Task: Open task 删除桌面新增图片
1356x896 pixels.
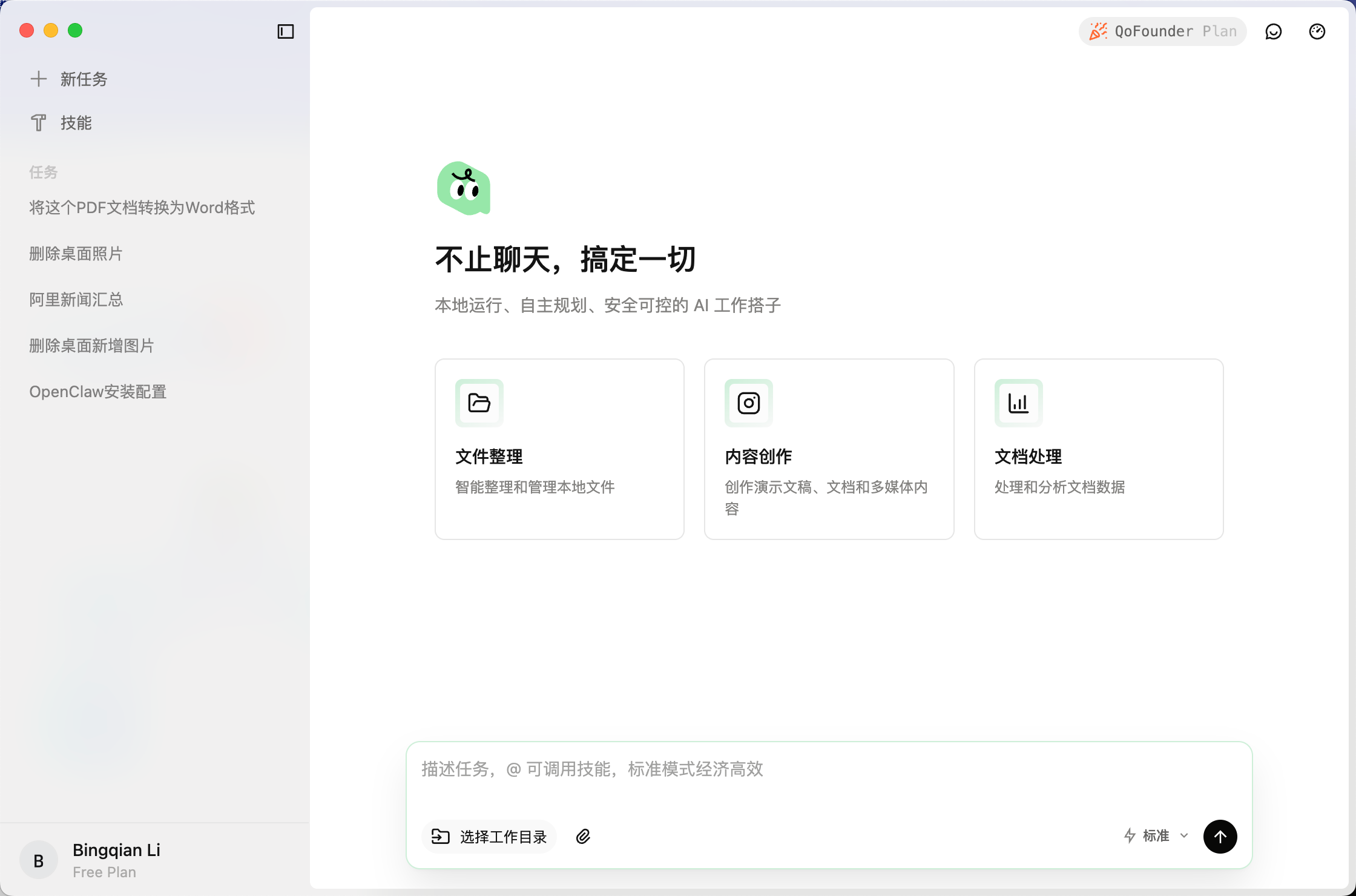Action: pyautogui.click(x=91, y=346)
